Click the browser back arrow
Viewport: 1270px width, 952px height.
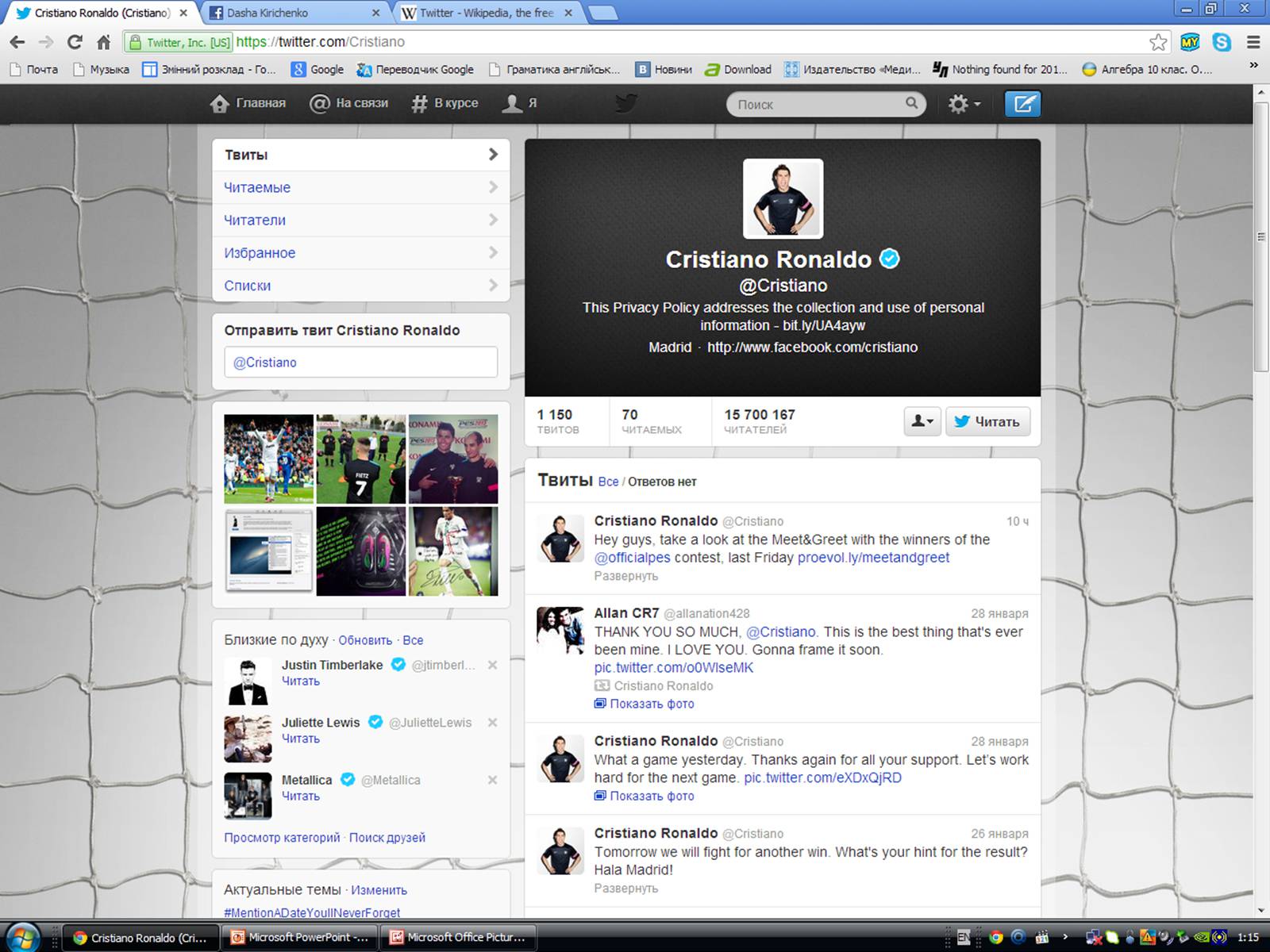17,42
